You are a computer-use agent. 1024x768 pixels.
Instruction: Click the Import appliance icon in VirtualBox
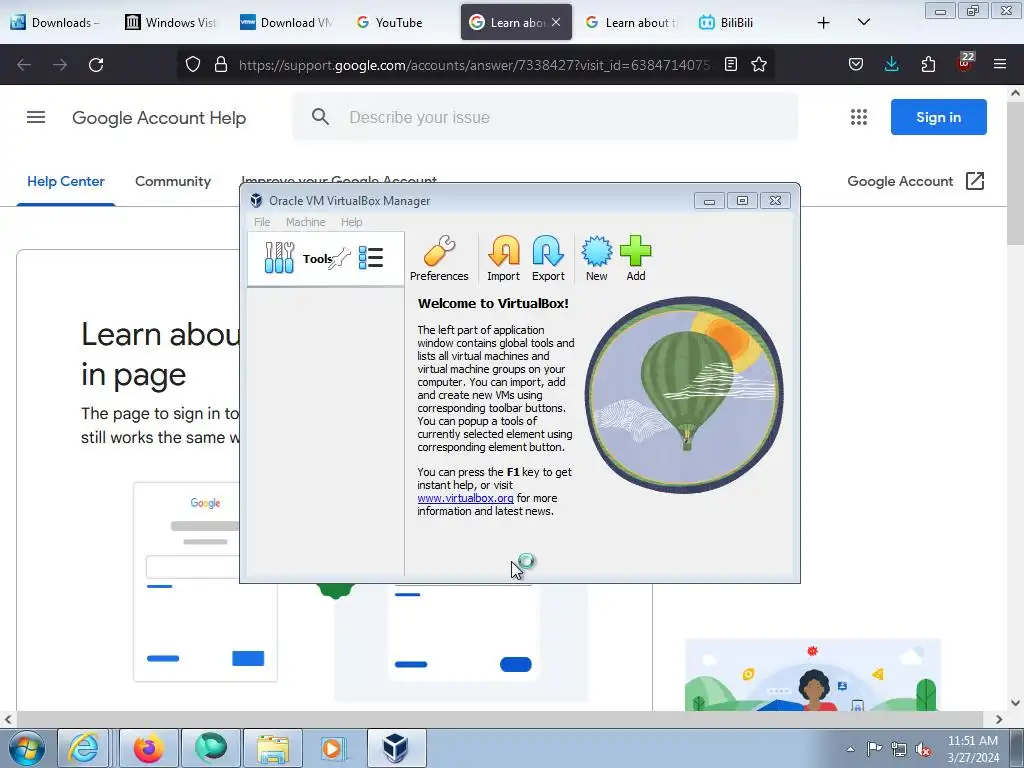504,259
